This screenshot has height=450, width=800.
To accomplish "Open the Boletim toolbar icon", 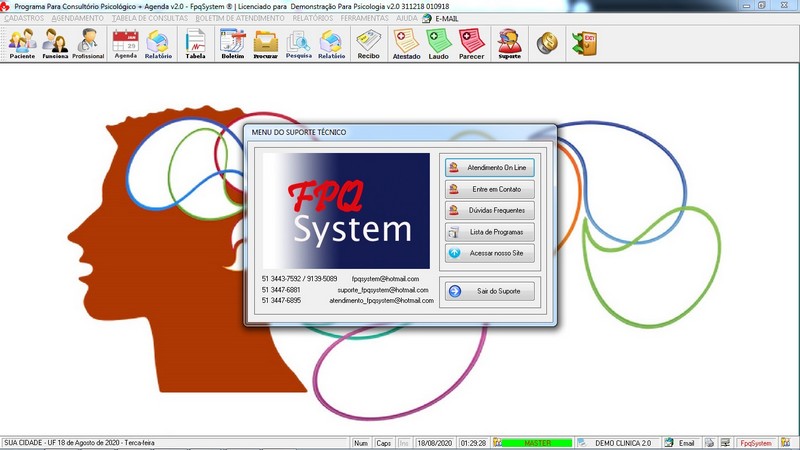I will coord(232,44).
